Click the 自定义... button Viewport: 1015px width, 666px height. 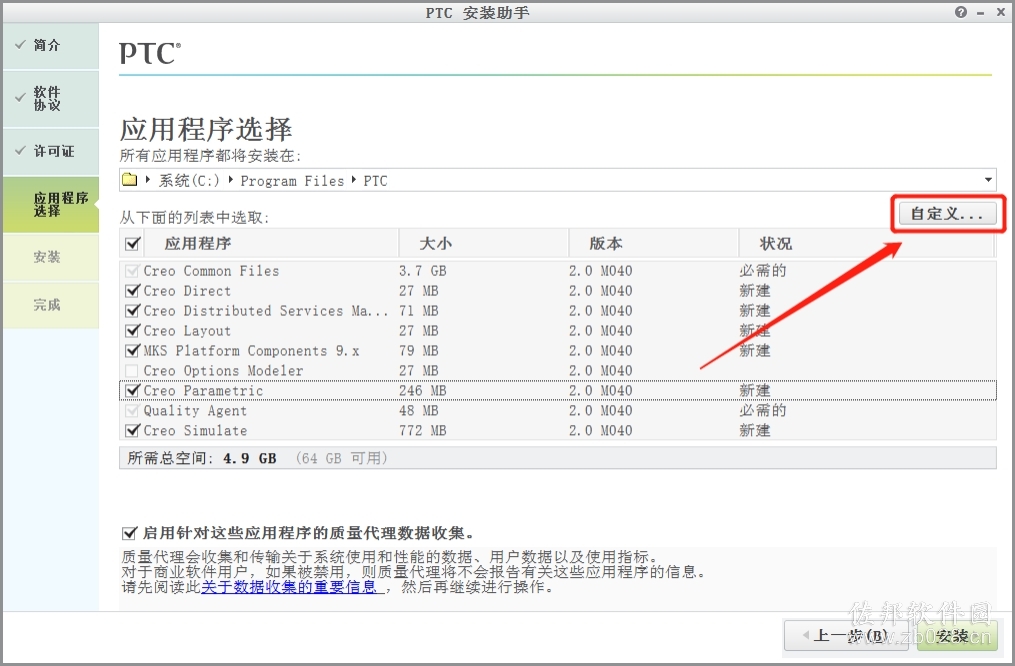click(948, 214)
